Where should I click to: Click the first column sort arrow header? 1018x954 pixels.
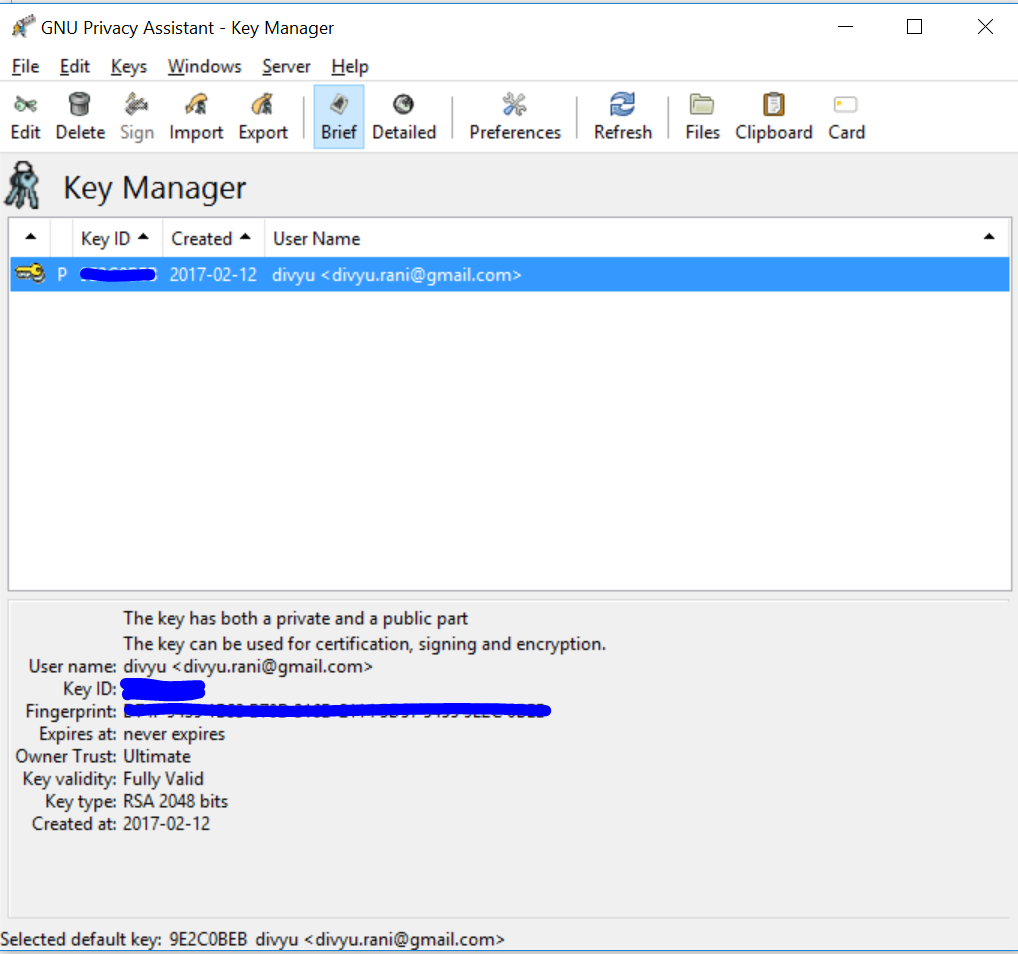(30, 238)
